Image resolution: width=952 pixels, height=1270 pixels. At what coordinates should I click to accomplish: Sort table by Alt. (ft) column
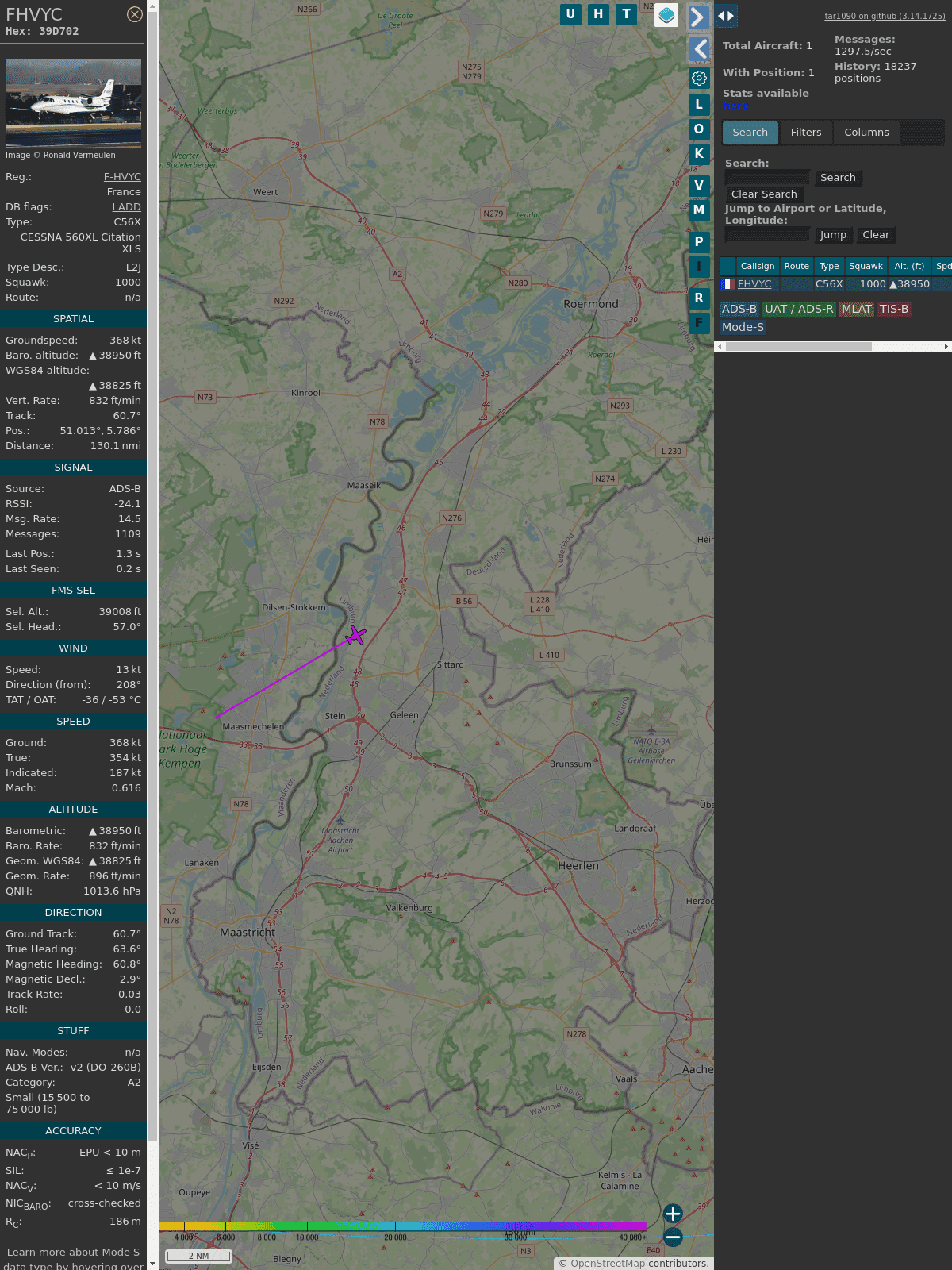tap(909, 267)
